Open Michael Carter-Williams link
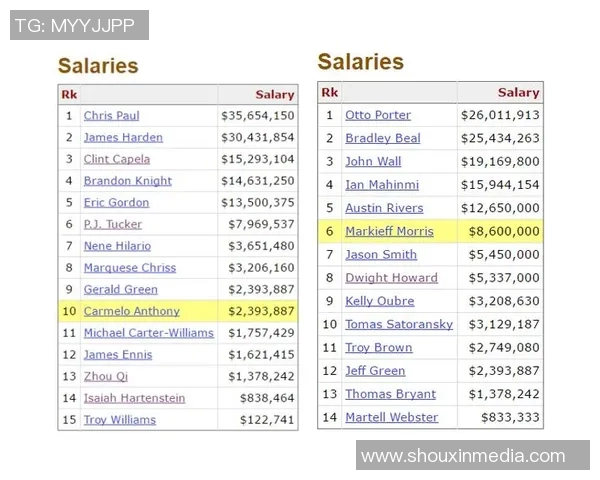 148,333
